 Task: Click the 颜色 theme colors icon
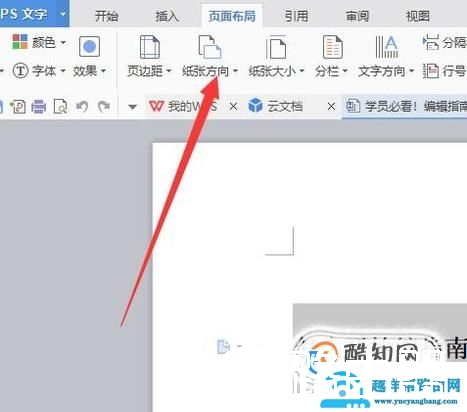pos(20,42)
